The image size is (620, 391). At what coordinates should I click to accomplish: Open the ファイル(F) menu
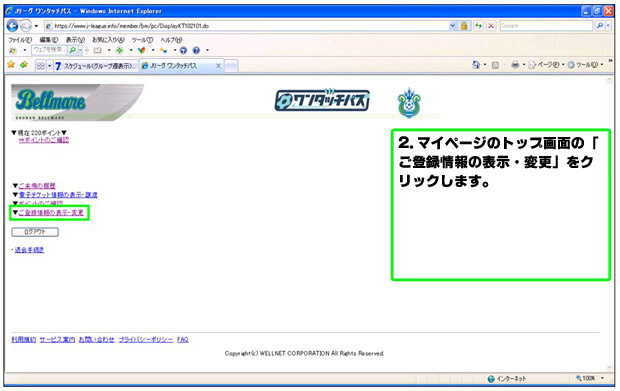pos(20,40)
